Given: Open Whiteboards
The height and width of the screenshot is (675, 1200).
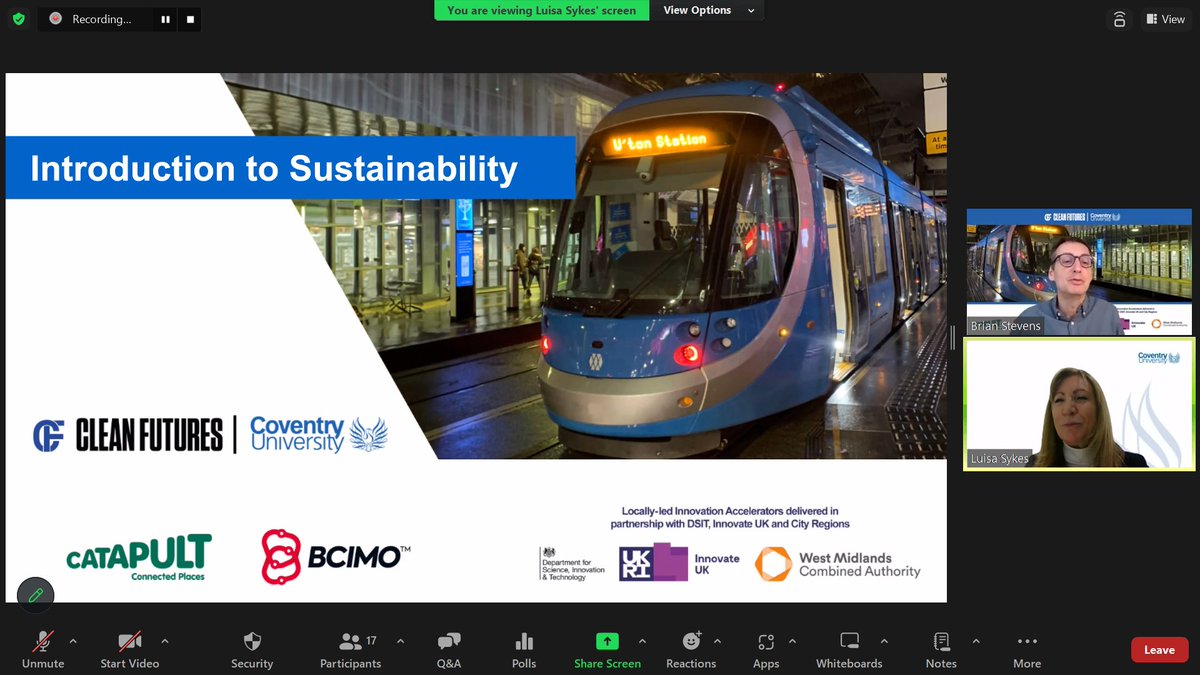Looking at the screenshot, I should (849, 649).
